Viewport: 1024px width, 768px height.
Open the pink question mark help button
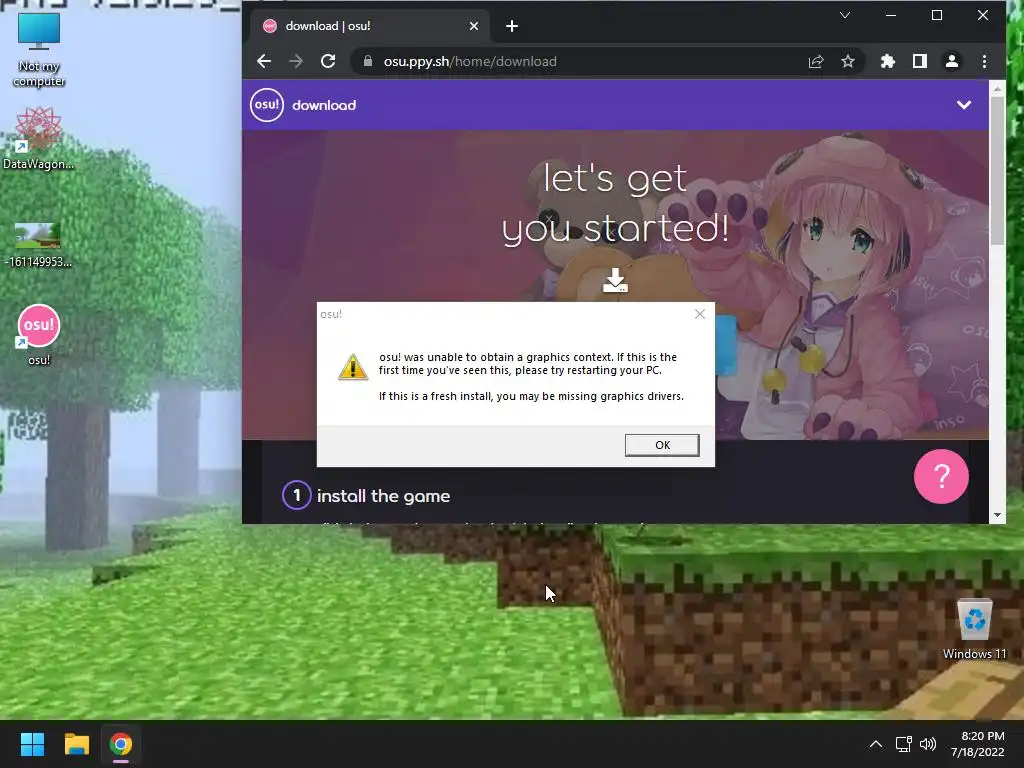941,477
